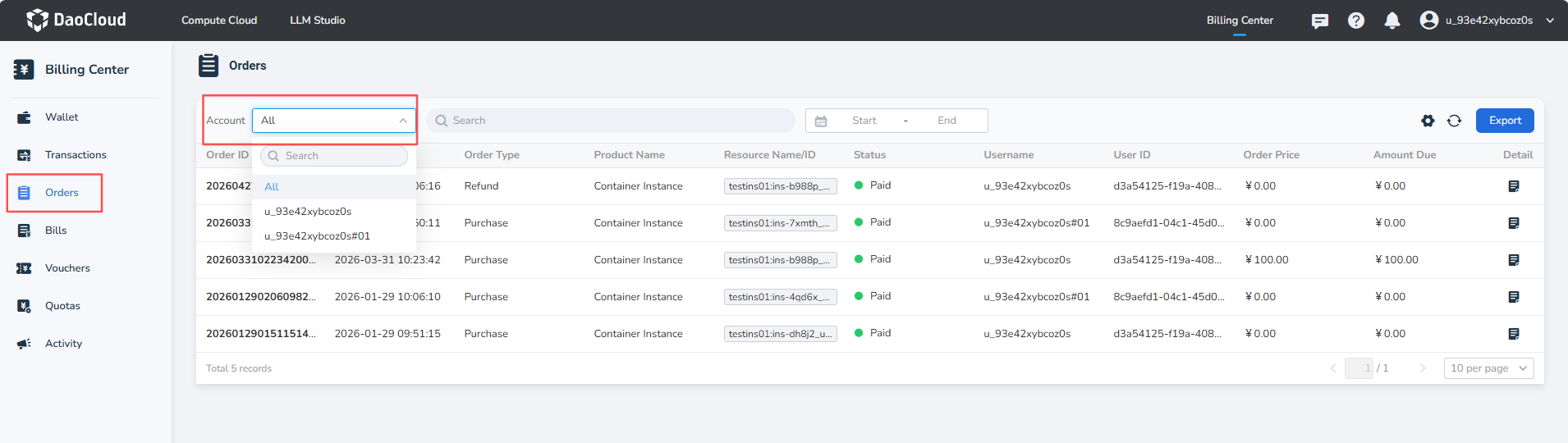1568x443 pixels.
Task: Open the 10 per page dropdown
Action: (1488, 368)
